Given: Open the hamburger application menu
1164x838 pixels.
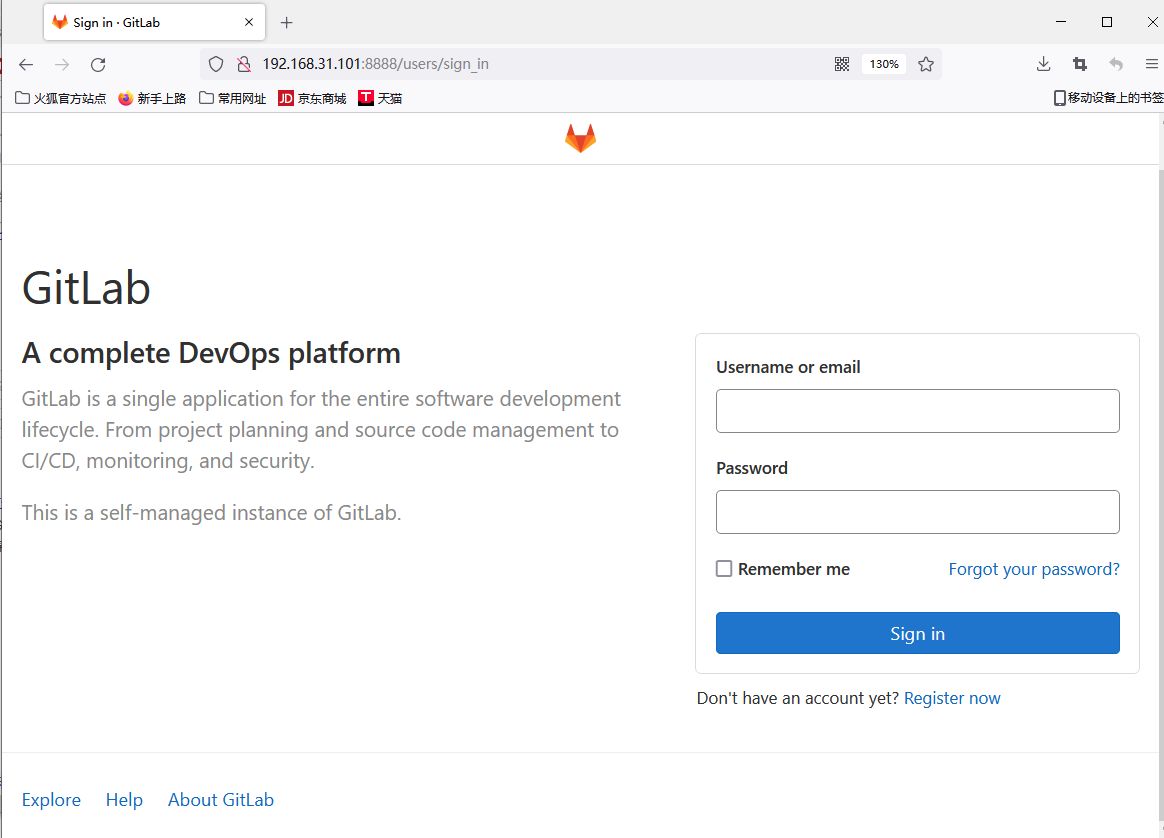Looking at the screenshot, I should click(x=1152, y=63).
